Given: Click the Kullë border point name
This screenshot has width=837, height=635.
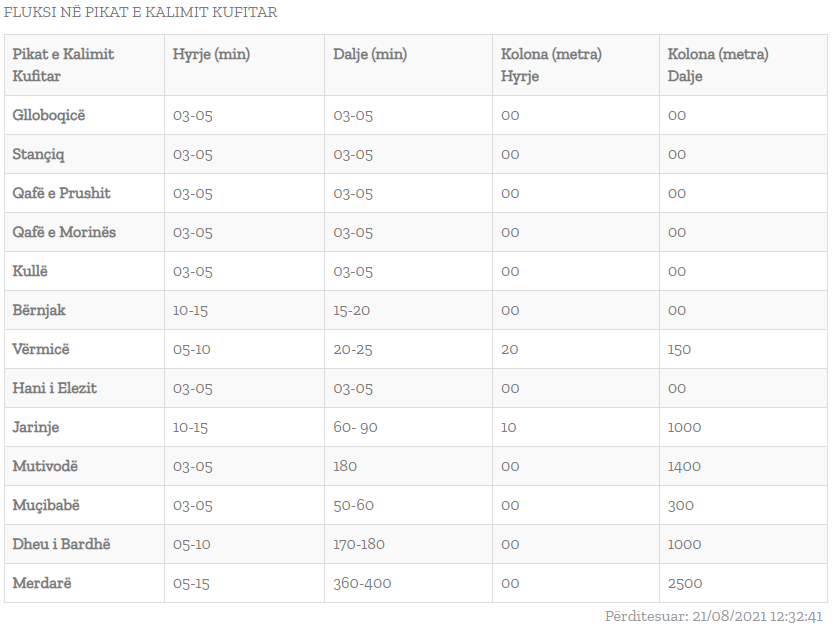Looking at the screenshot, I should coord(30,271).
